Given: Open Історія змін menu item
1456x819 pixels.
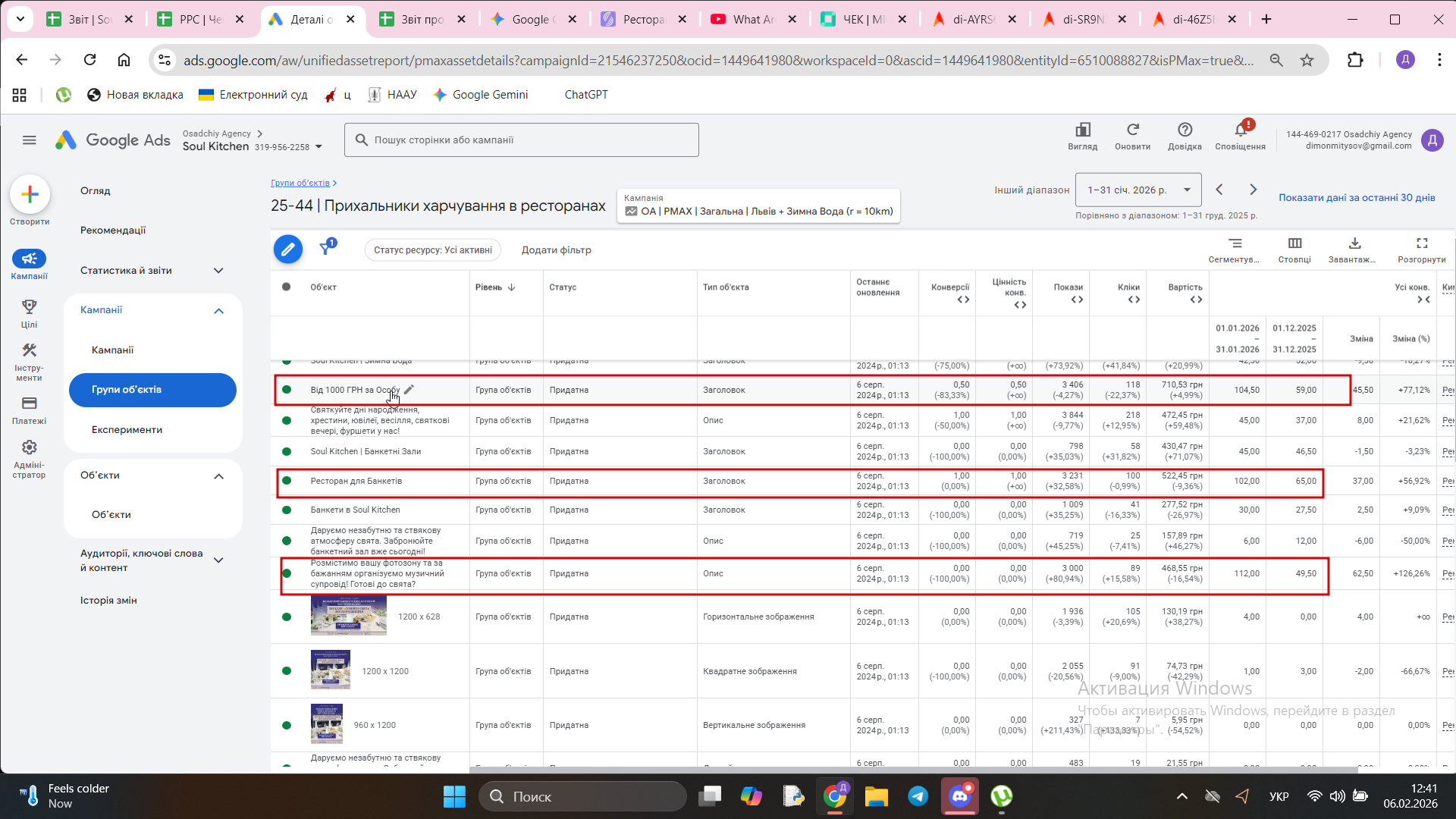Looking at the screenshot, I should (x=108, y=600).
